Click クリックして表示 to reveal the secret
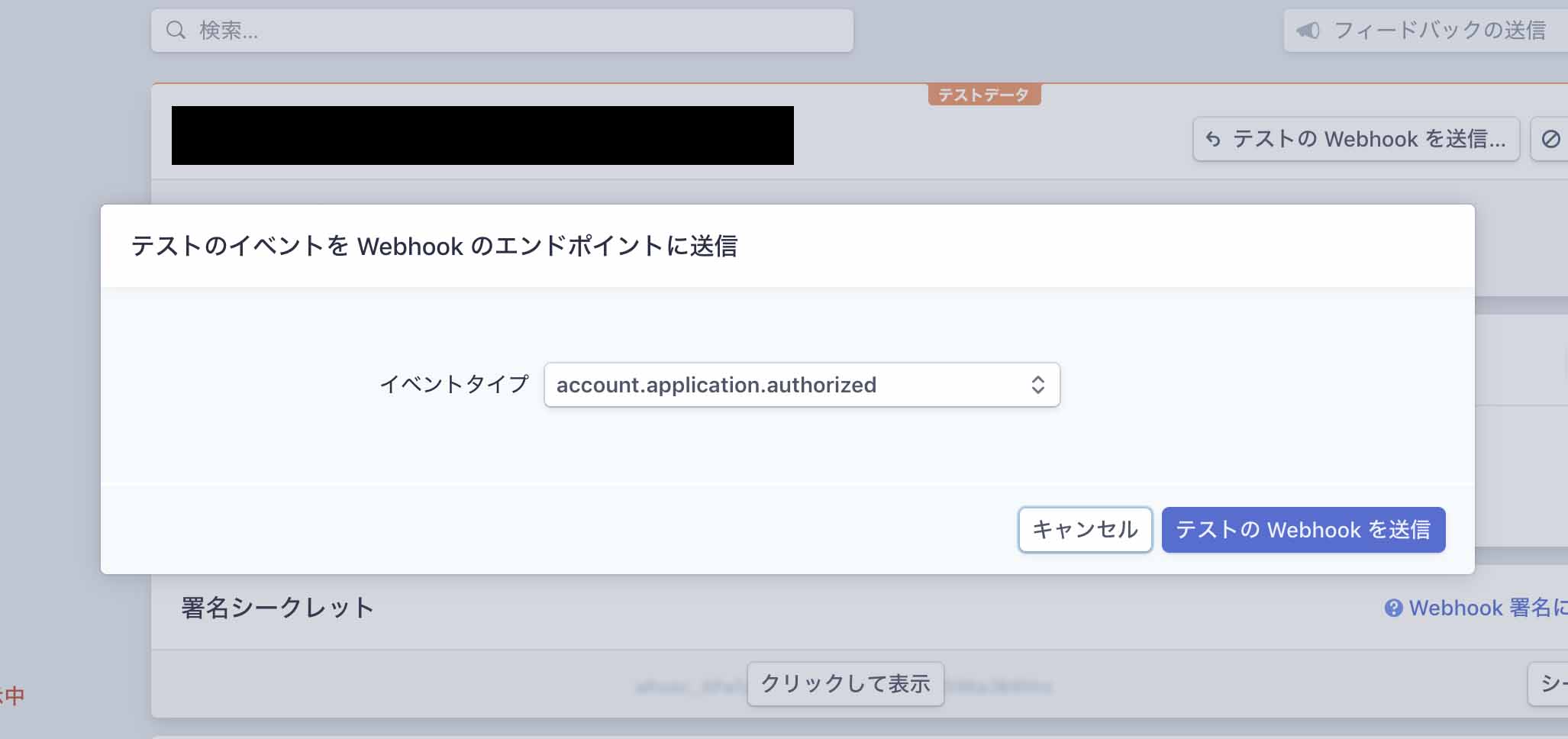This screenshot has width=1568, height=739. tap(845, 684)
